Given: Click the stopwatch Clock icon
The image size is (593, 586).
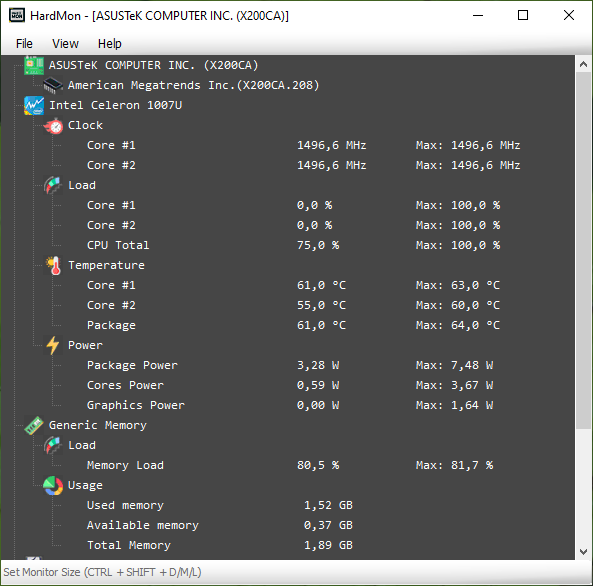Looking at the screenshot, I should (x=53, y=125).
